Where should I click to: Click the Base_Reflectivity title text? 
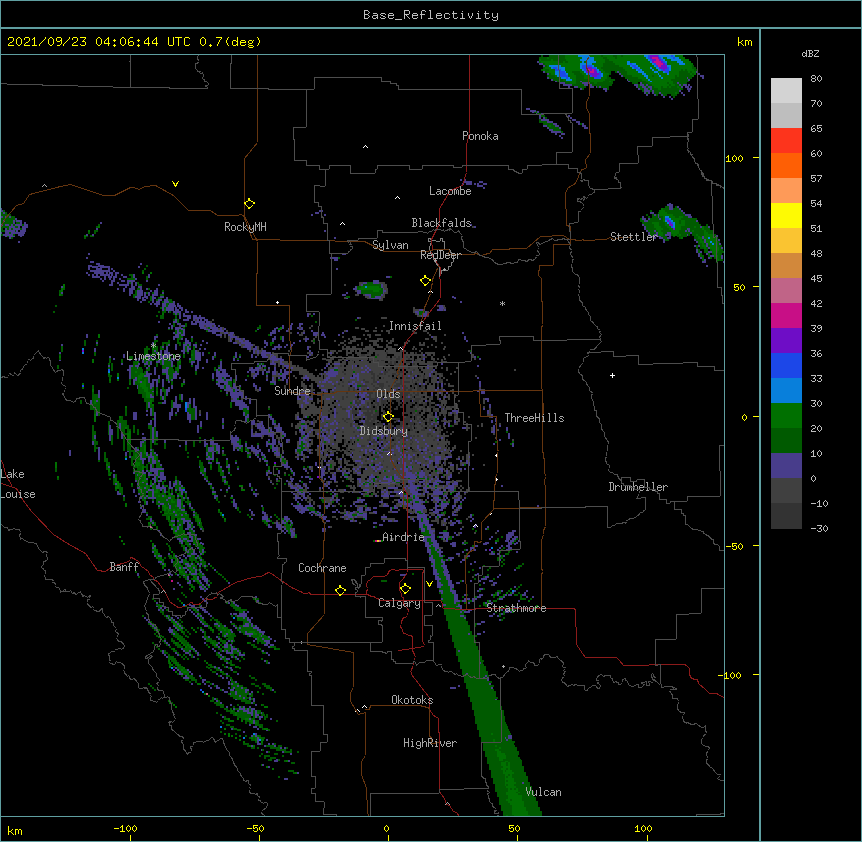click(431, 15)
